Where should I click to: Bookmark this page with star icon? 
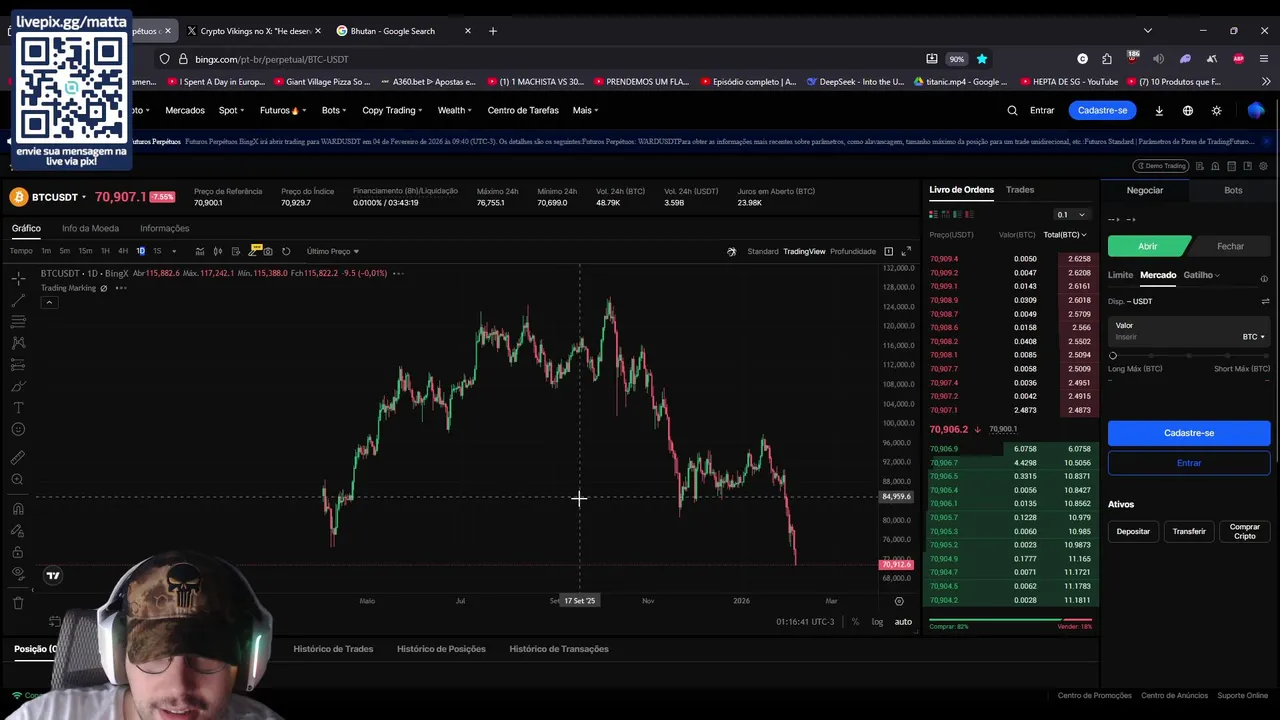point(982,59)
